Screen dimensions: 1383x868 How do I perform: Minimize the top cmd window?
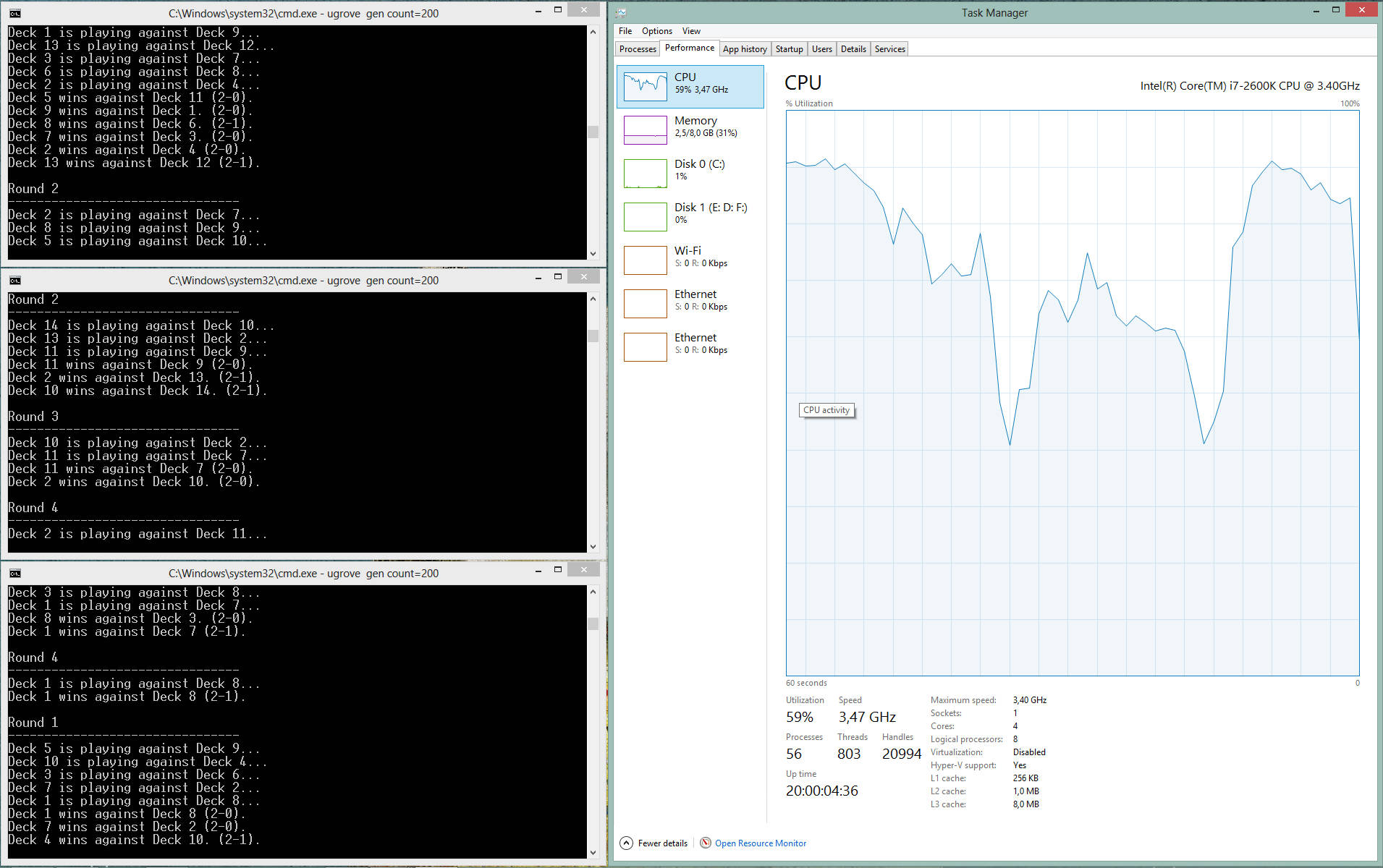tap(538, 12)
